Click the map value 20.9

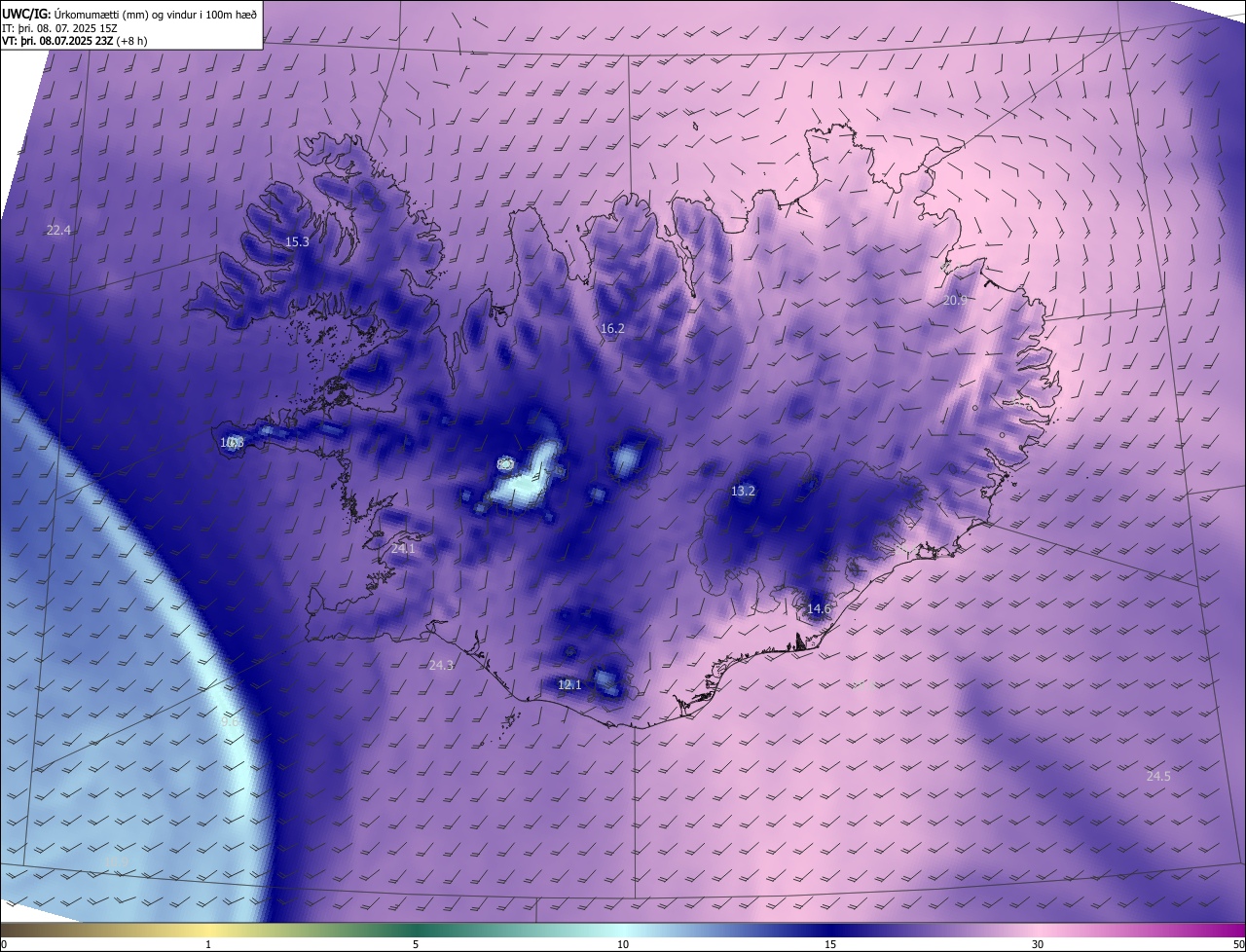click(955, 301)
